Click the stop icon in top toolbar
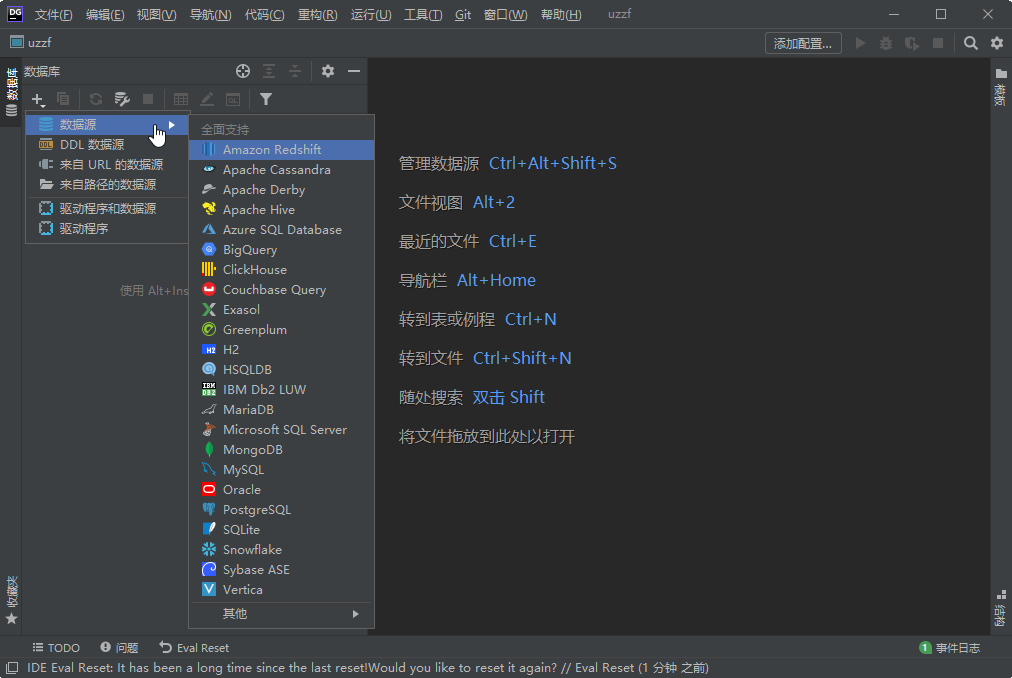1012x678 pixels. tap(938, 43)
